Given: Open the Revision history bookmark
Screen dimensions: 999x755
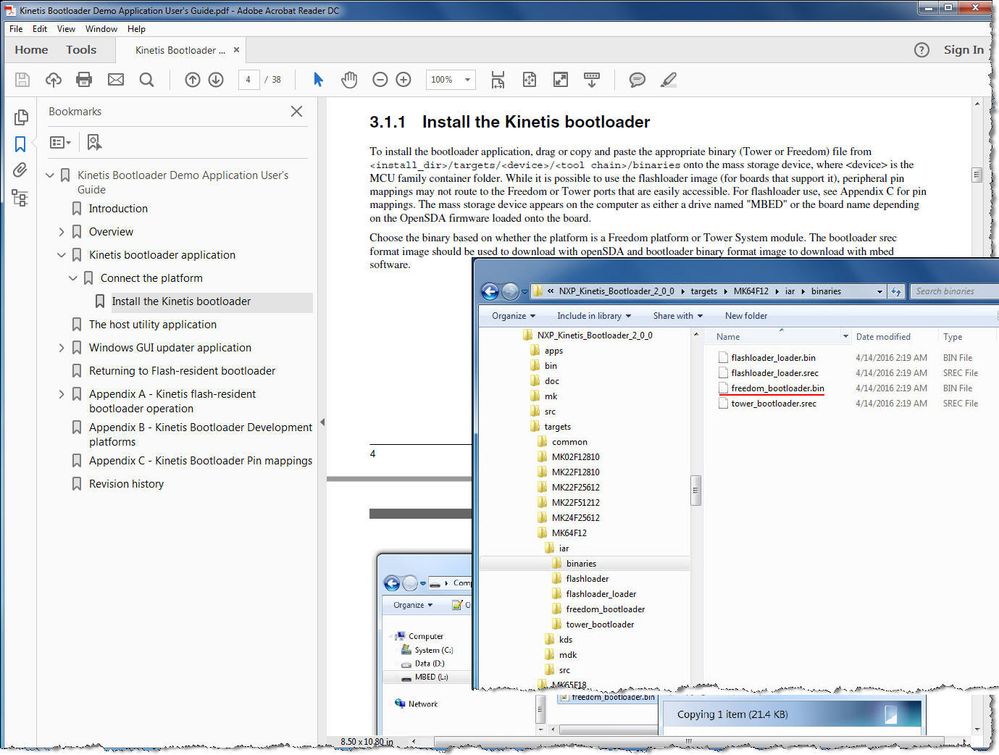Looking at the screenshot, I should pos(126,484).
